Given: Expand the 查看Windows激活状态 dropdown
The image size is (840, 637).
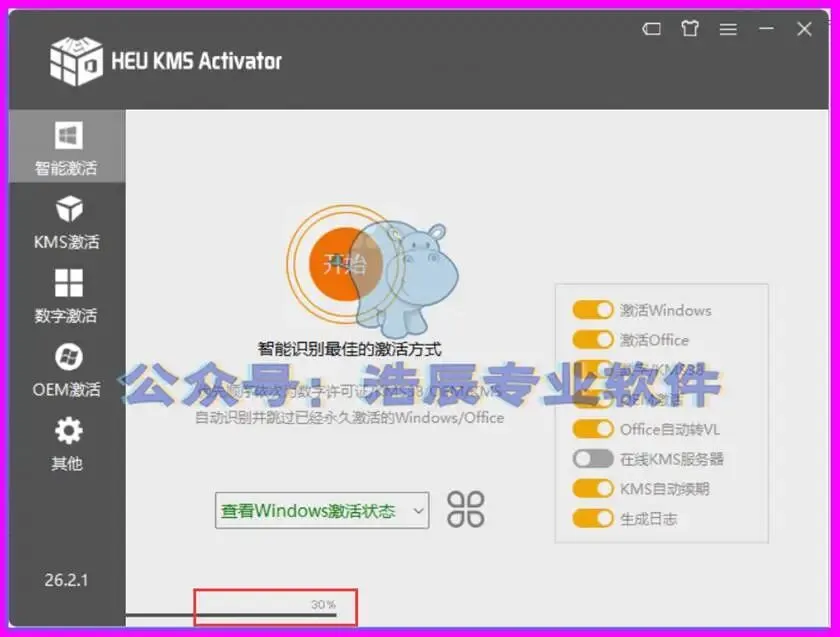Looking at the screenshot, I should point(322,511).
